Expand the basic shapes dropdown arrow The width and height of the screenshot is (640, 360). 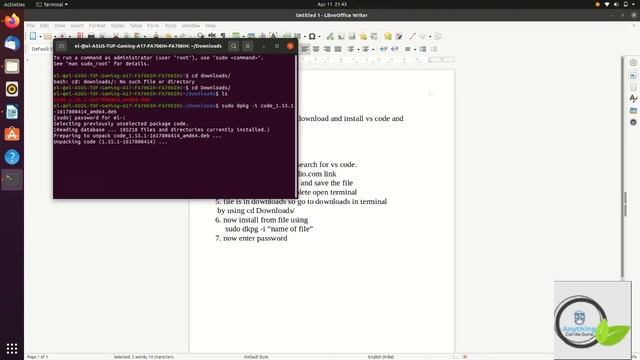[x=430, y=36]
